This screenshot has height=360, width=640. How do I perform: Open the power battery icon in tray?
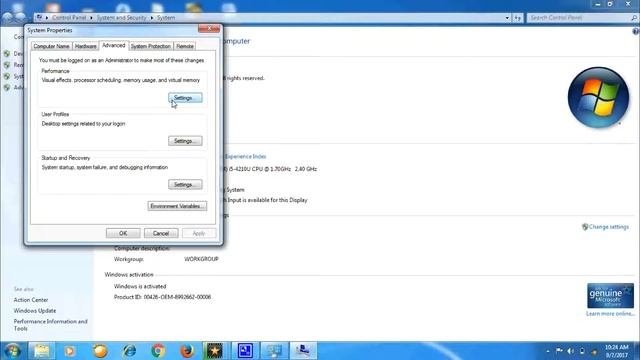coord(582,351)
